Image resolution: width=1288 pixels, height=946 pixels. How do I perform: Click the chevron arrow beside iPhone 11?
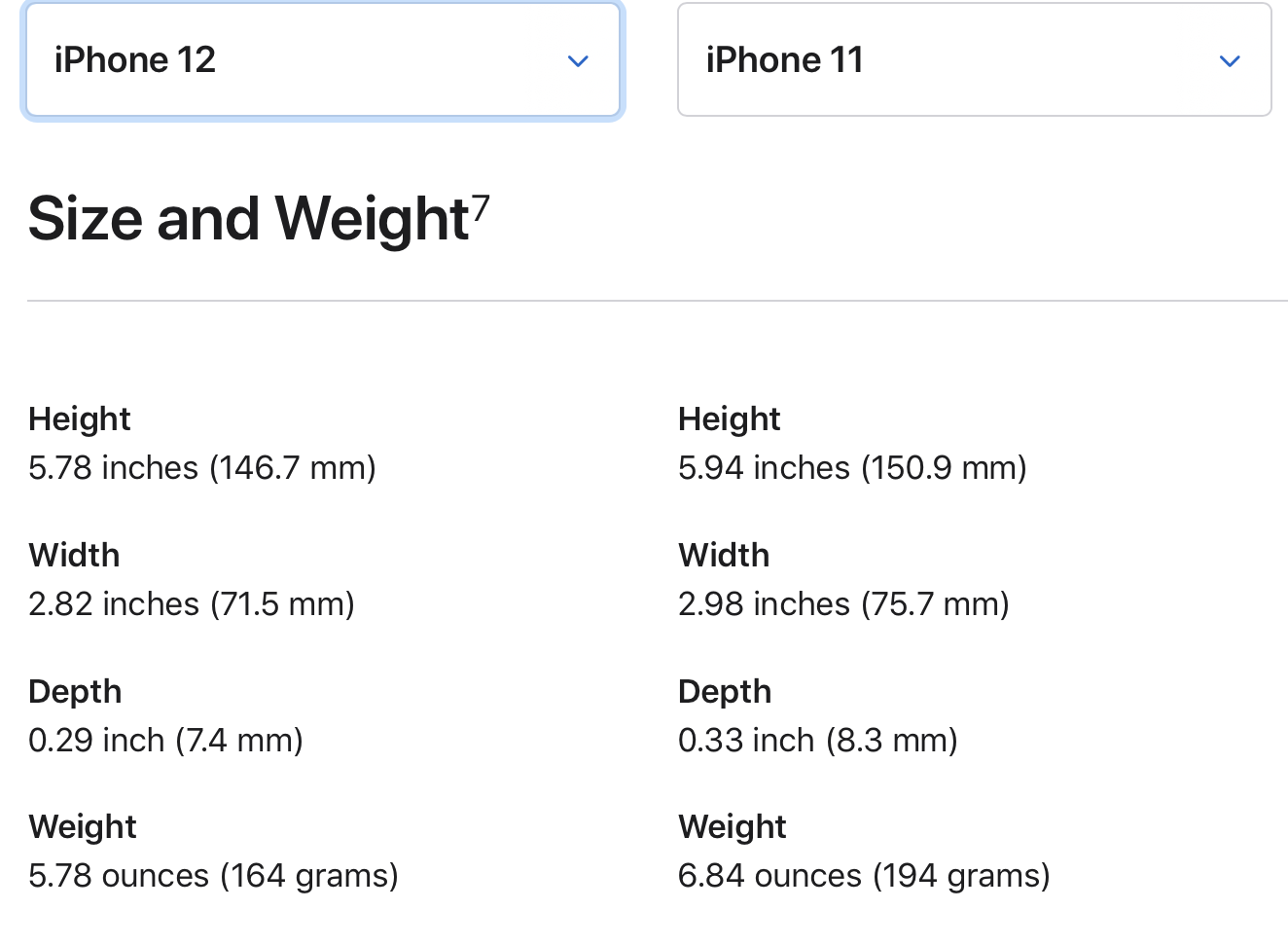[x=1230, y=61]
